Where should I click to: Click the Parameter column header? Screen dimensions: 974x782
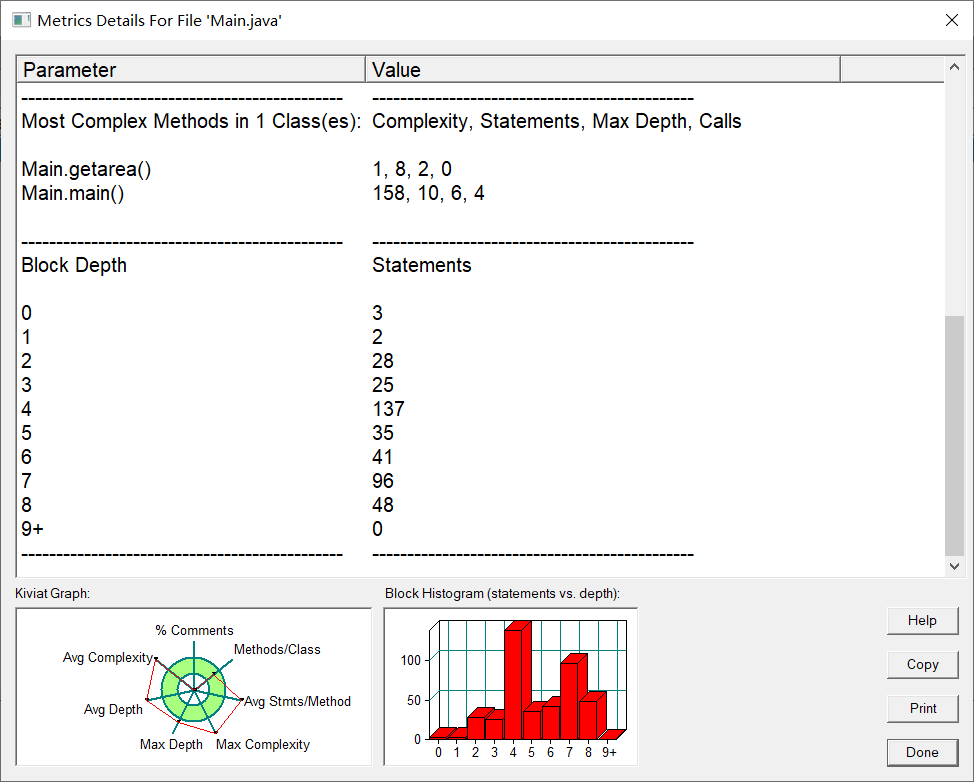[191, 70]
